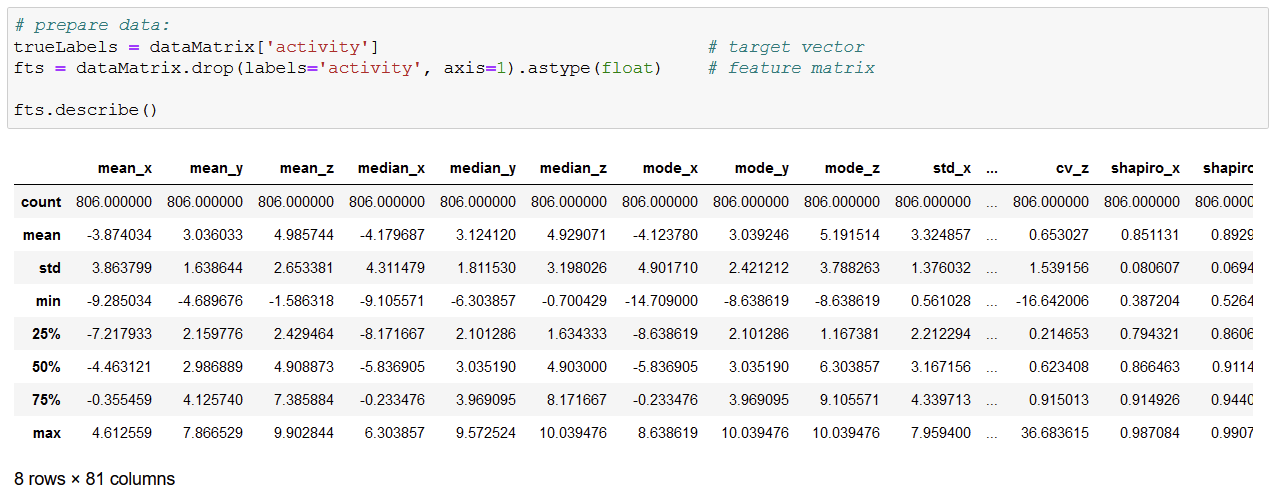This screenshot has width=1273, height=492.
Task: Click the '# target vector' comment
Action: pyautogui.click(x=786, y=47)
